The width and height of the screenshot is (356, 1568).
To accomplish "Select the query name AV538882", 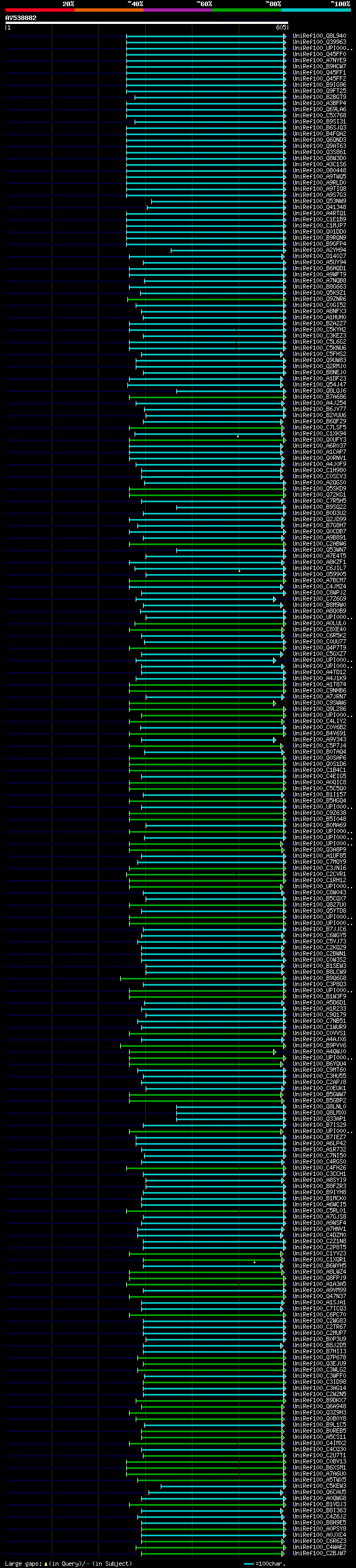I will point(21,18).
